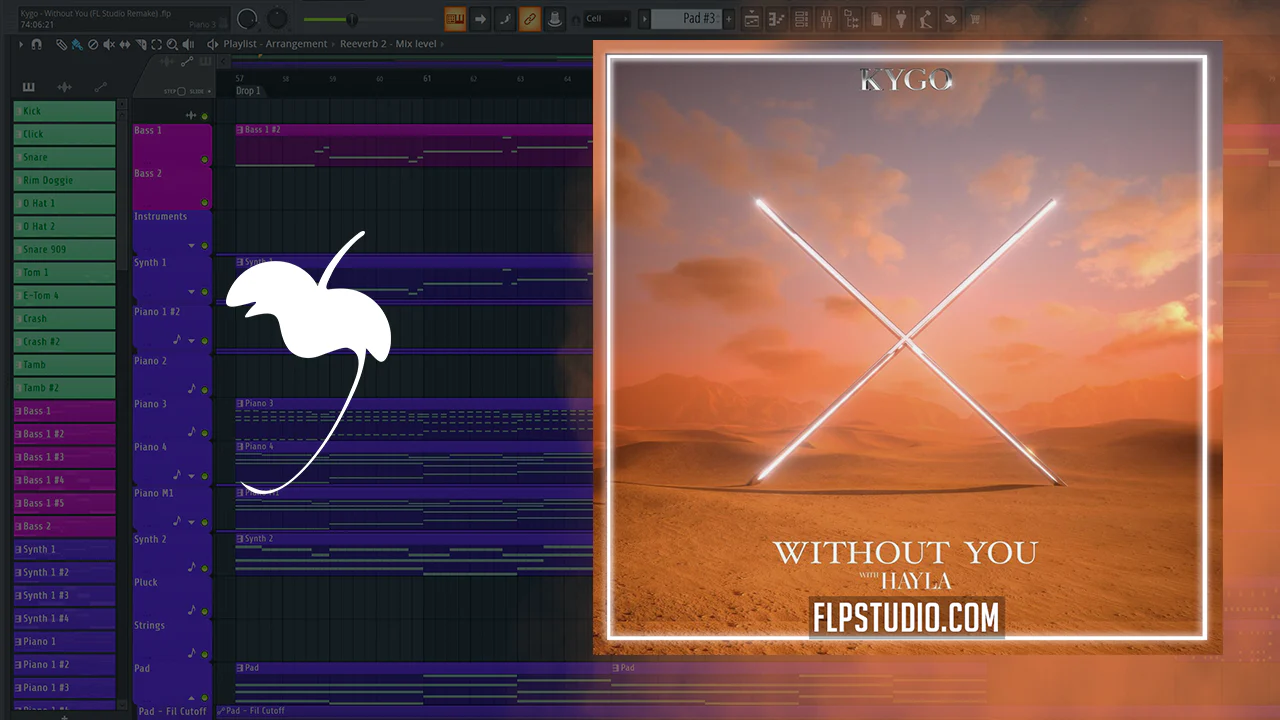
Task: Select the Delete tool in playlist toolbar
Action: coord(93,45)
